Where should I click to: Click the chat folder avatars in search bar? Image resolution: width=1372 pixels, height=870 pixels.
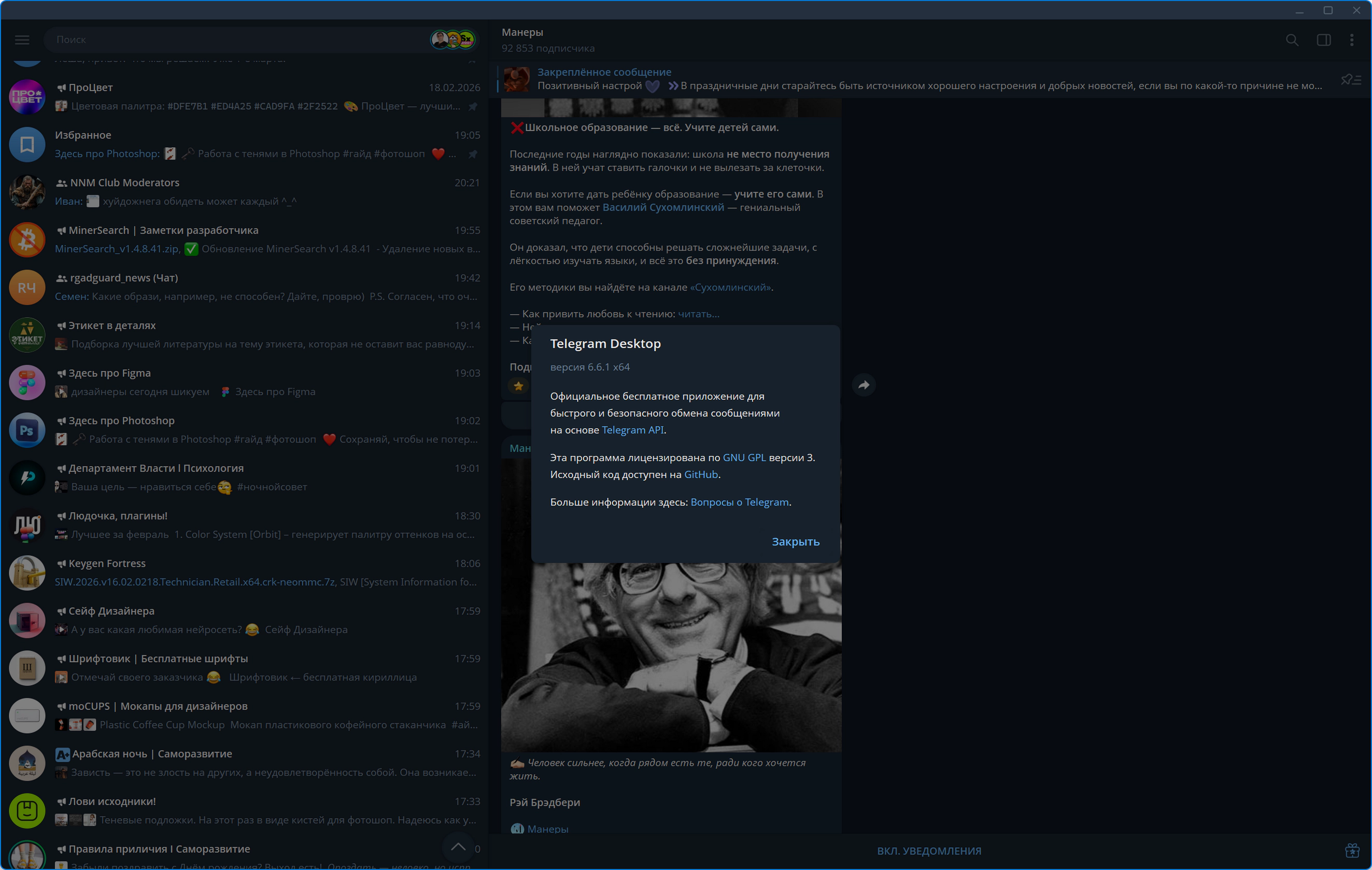click(x=453, y=39)
